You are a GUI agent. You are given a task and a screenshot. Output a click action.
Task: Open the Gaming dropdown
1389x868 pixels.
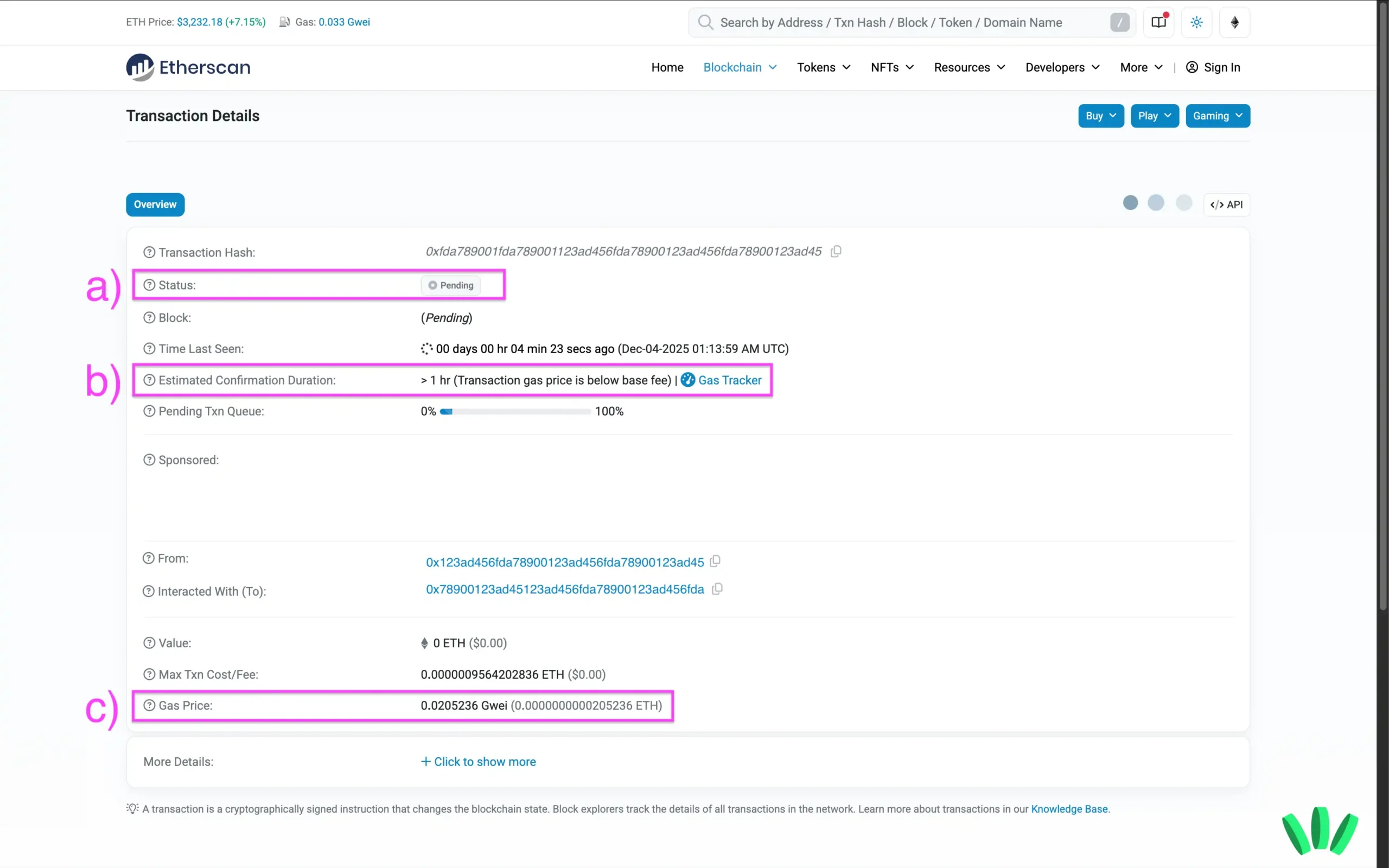click(1217, 116)
